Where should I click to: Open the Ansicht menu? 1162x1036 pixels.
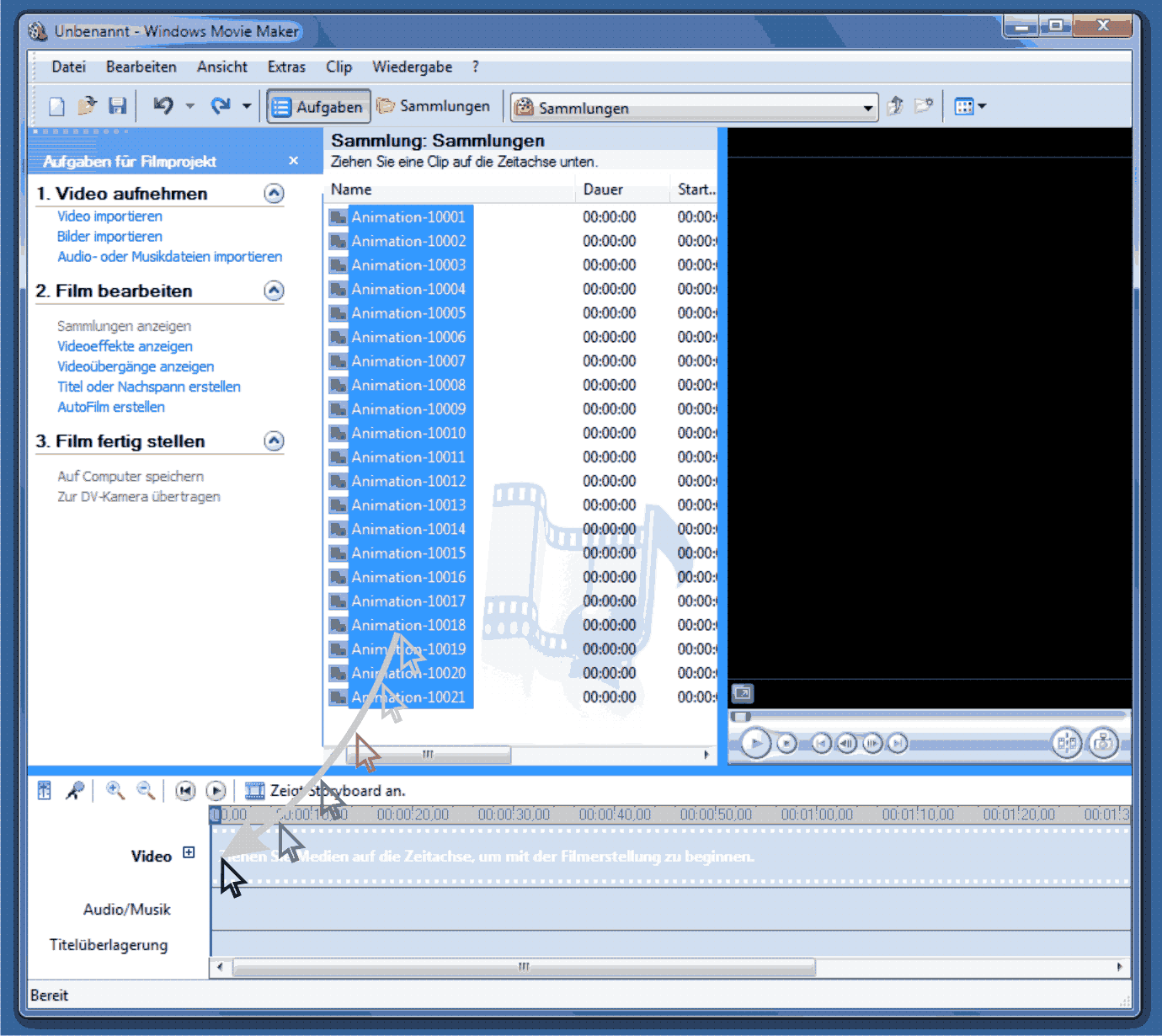coord(222,67)
